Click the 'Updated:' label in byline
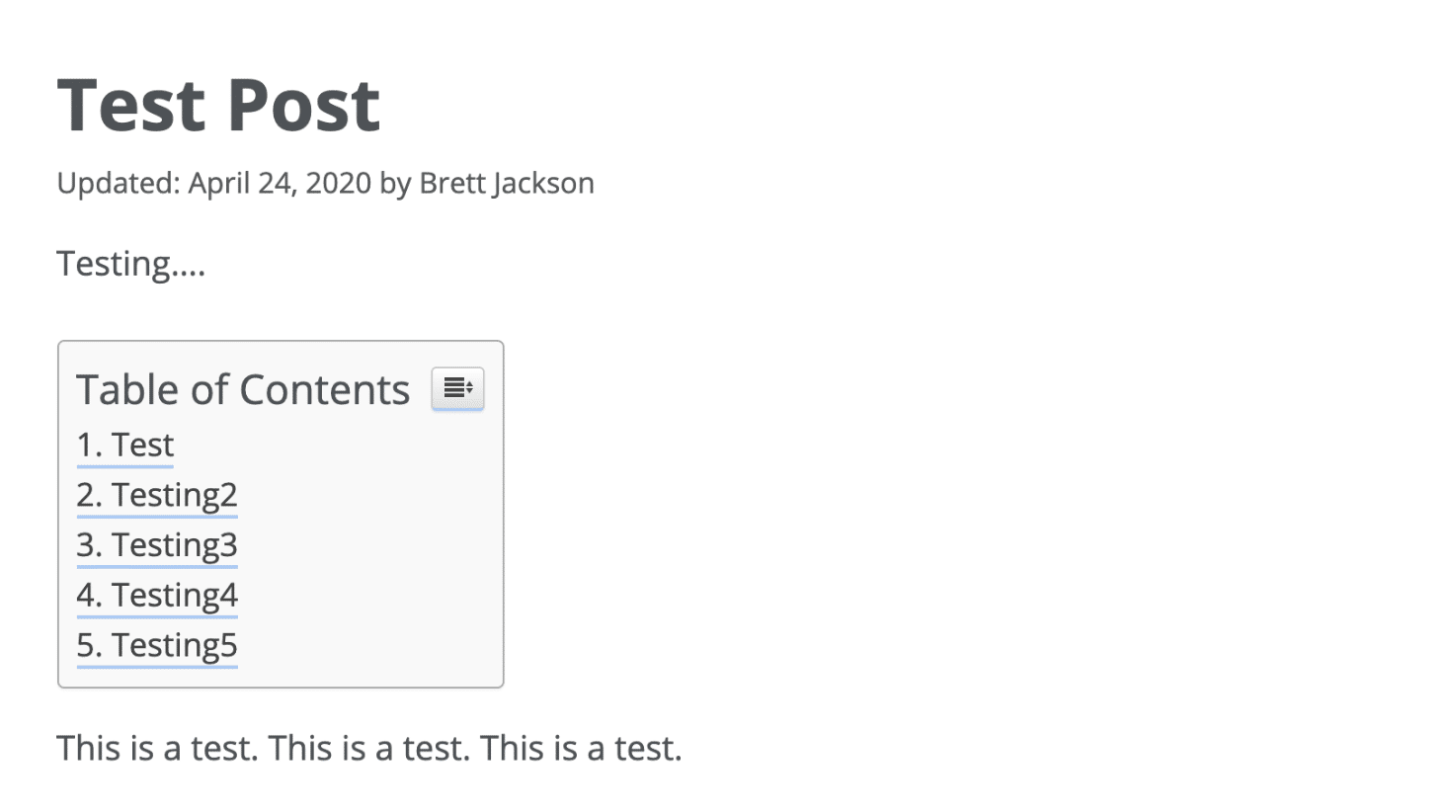1456x812 pixels. click(x=119, y=184)
